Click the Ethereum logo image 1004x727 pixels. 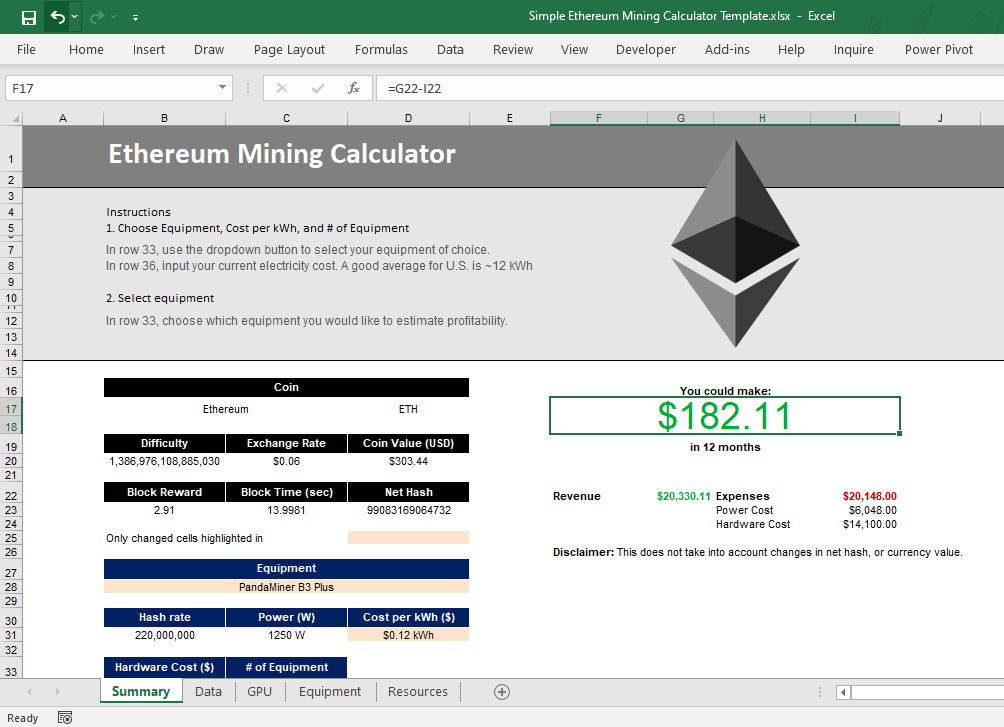click(x=736, y=243)
